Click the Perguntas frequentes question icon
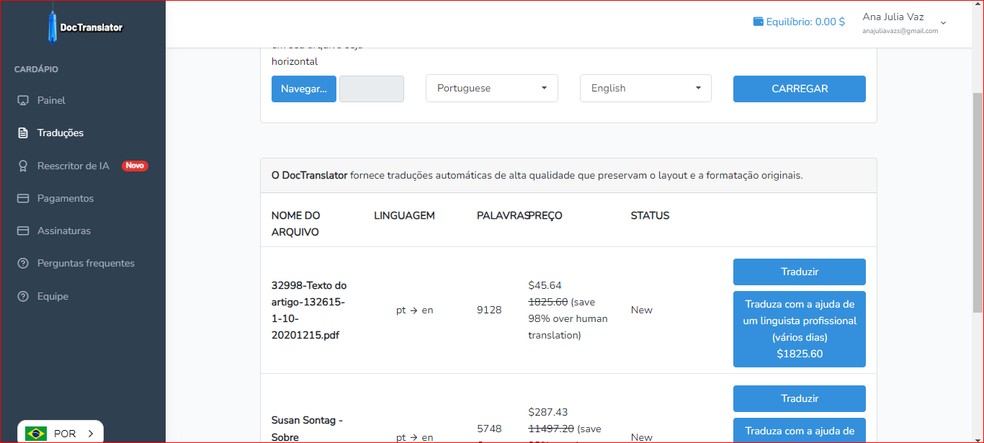The width and height of the screenshot is (984, 443). (23, 264)
